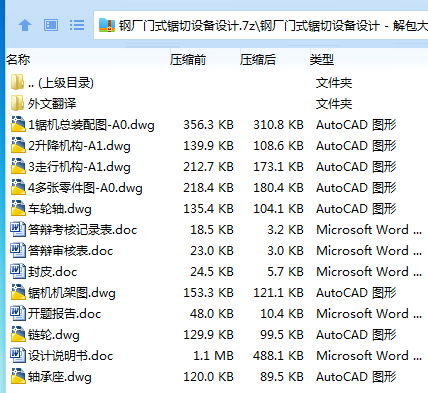Click the 356.3 KB original size value
Viewport: 428px width, 393px height.
tap(208, 125)
